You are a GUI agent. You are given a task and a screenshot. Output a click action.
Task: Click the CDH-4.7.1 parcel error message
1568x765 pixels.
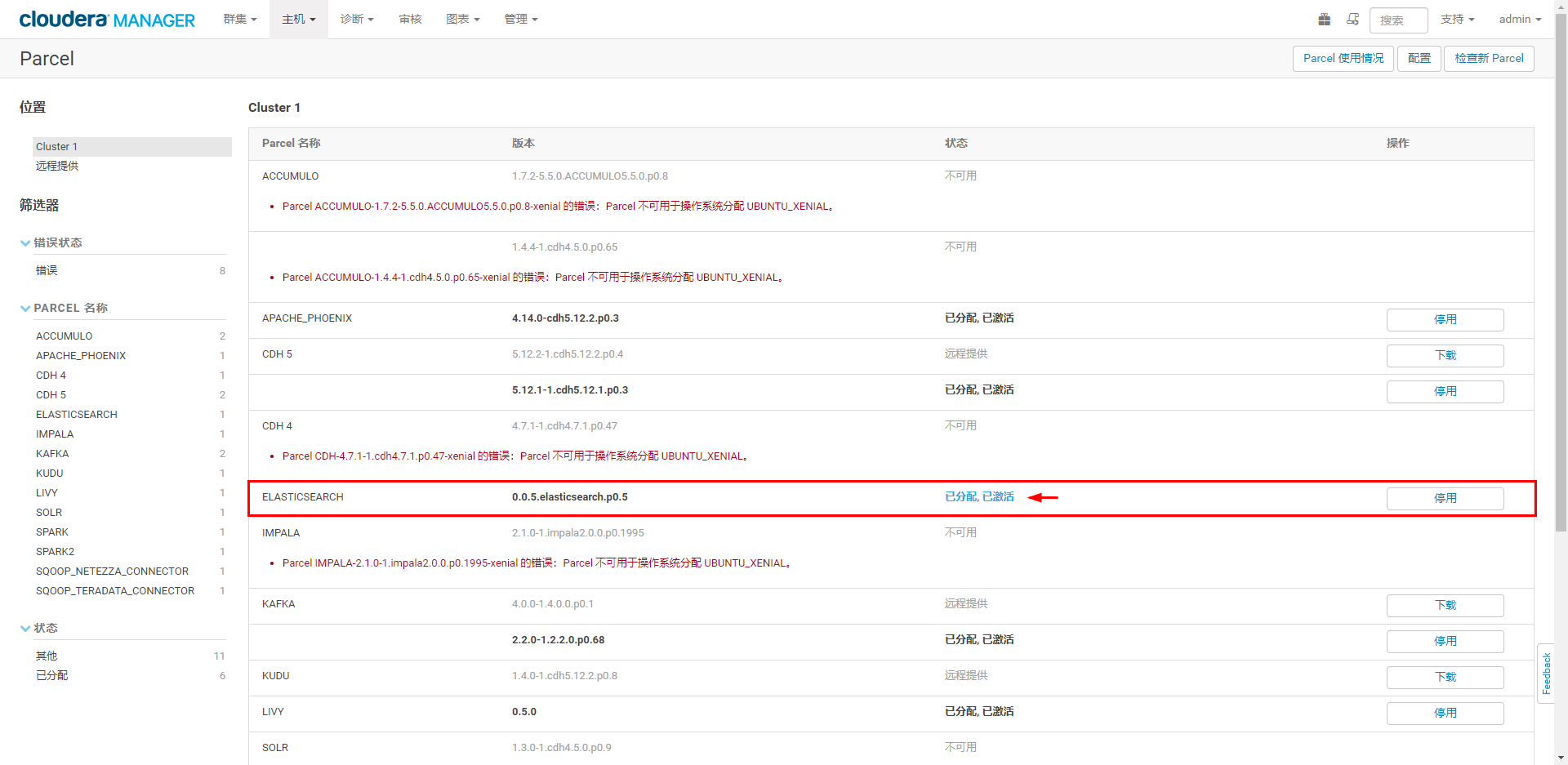point(516,456)
